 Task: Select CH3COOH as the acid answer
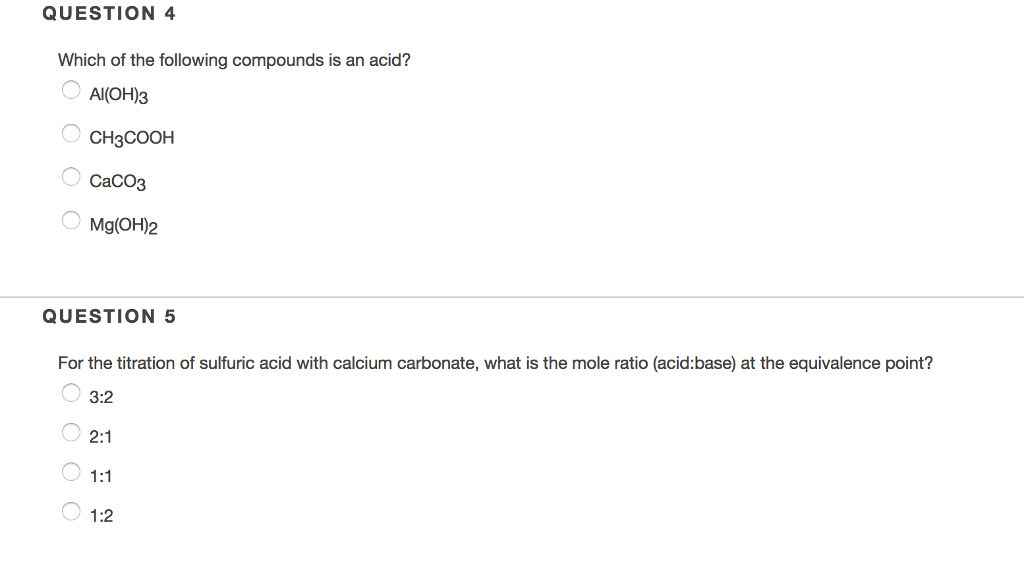point(70,132)
